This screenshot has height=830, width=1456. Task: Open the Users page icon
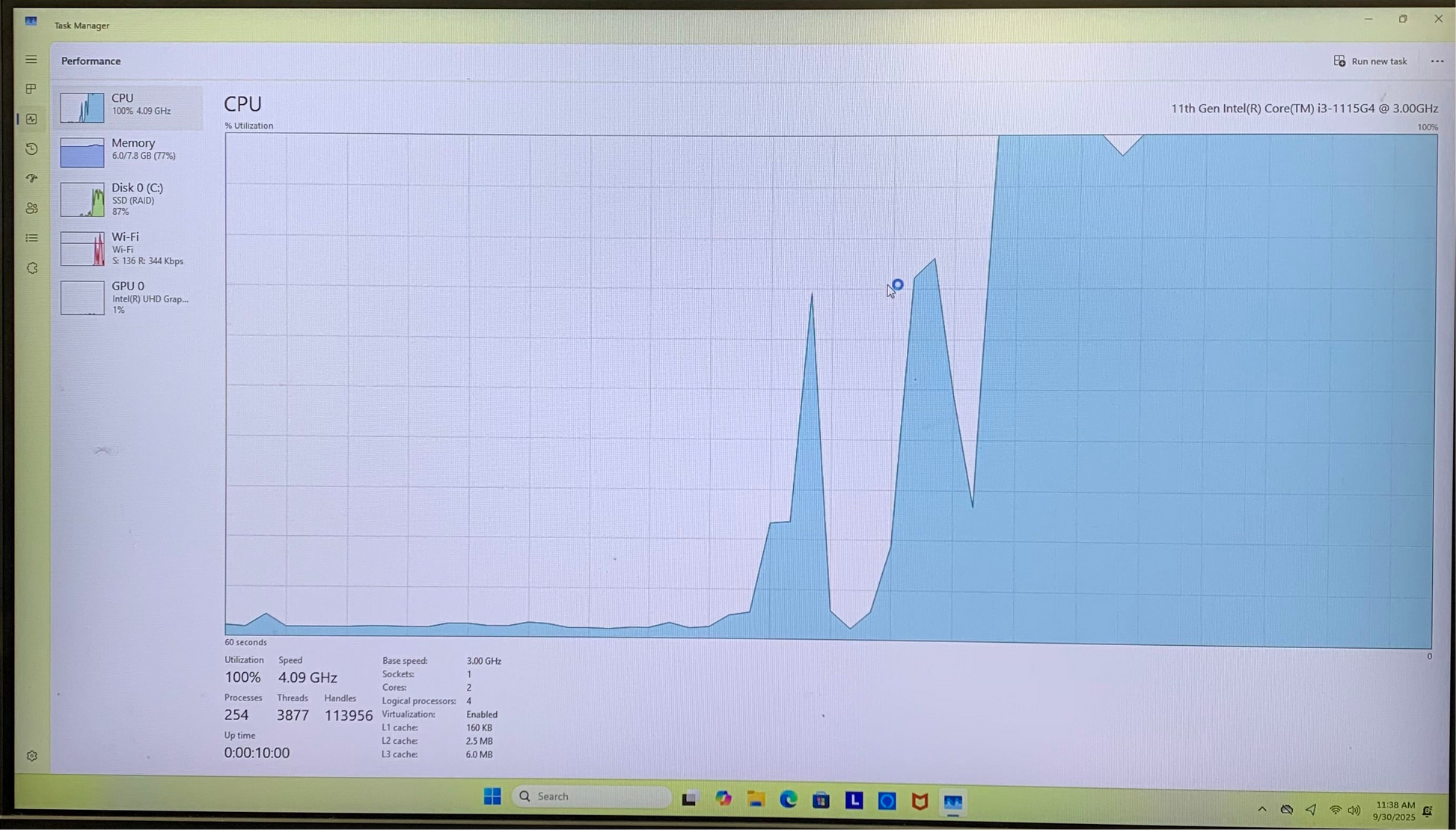pos(31,208)
